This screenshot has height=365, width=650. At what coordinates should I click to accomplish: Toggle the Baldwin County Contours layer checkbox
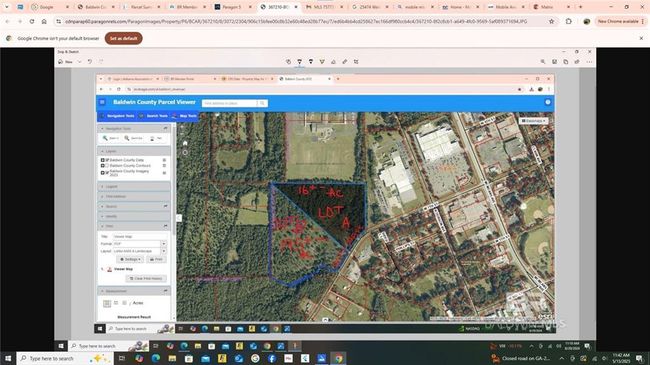pos(107,165)
